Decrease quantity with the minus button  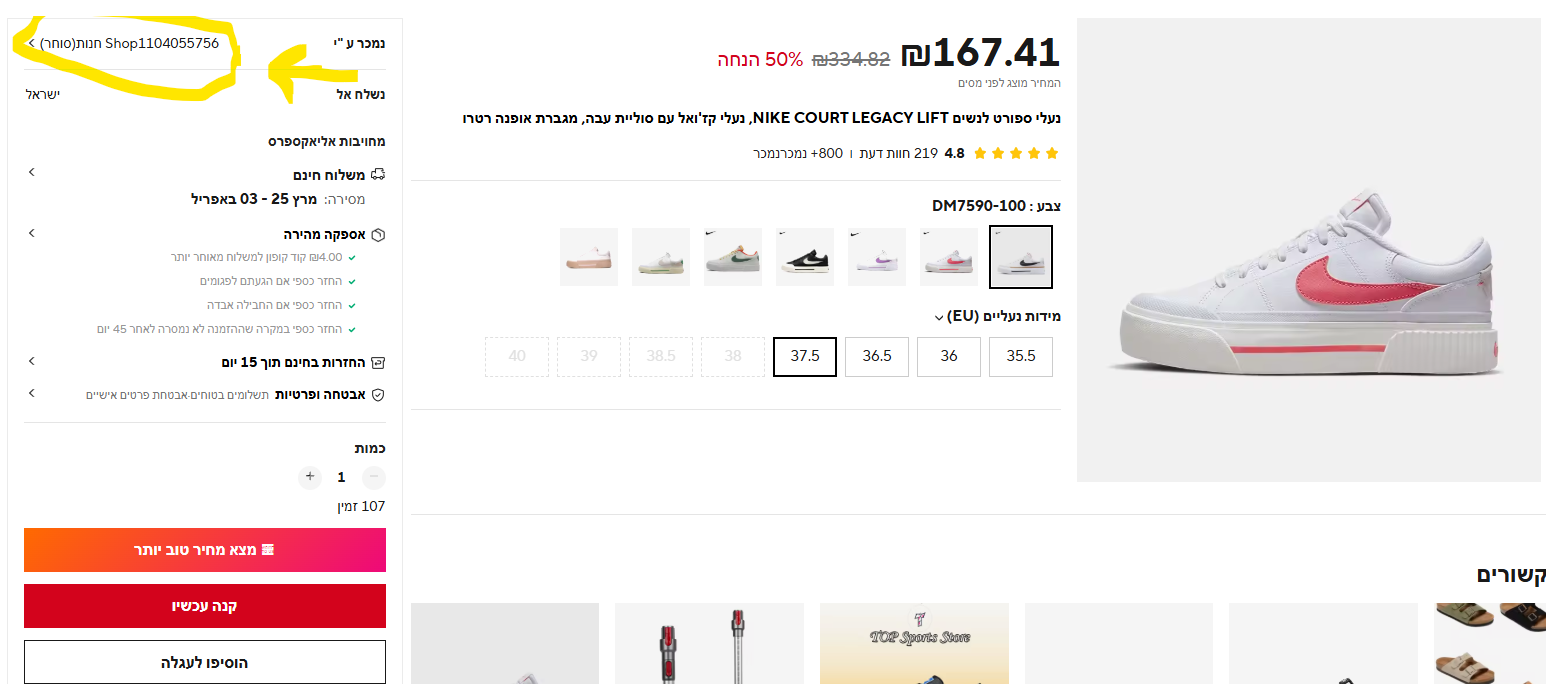pos(373,477)
